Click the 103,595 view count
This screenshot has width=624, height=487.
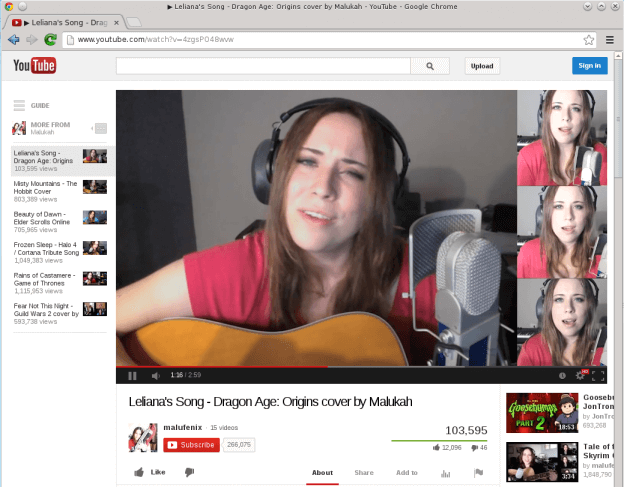click(466, 431)
